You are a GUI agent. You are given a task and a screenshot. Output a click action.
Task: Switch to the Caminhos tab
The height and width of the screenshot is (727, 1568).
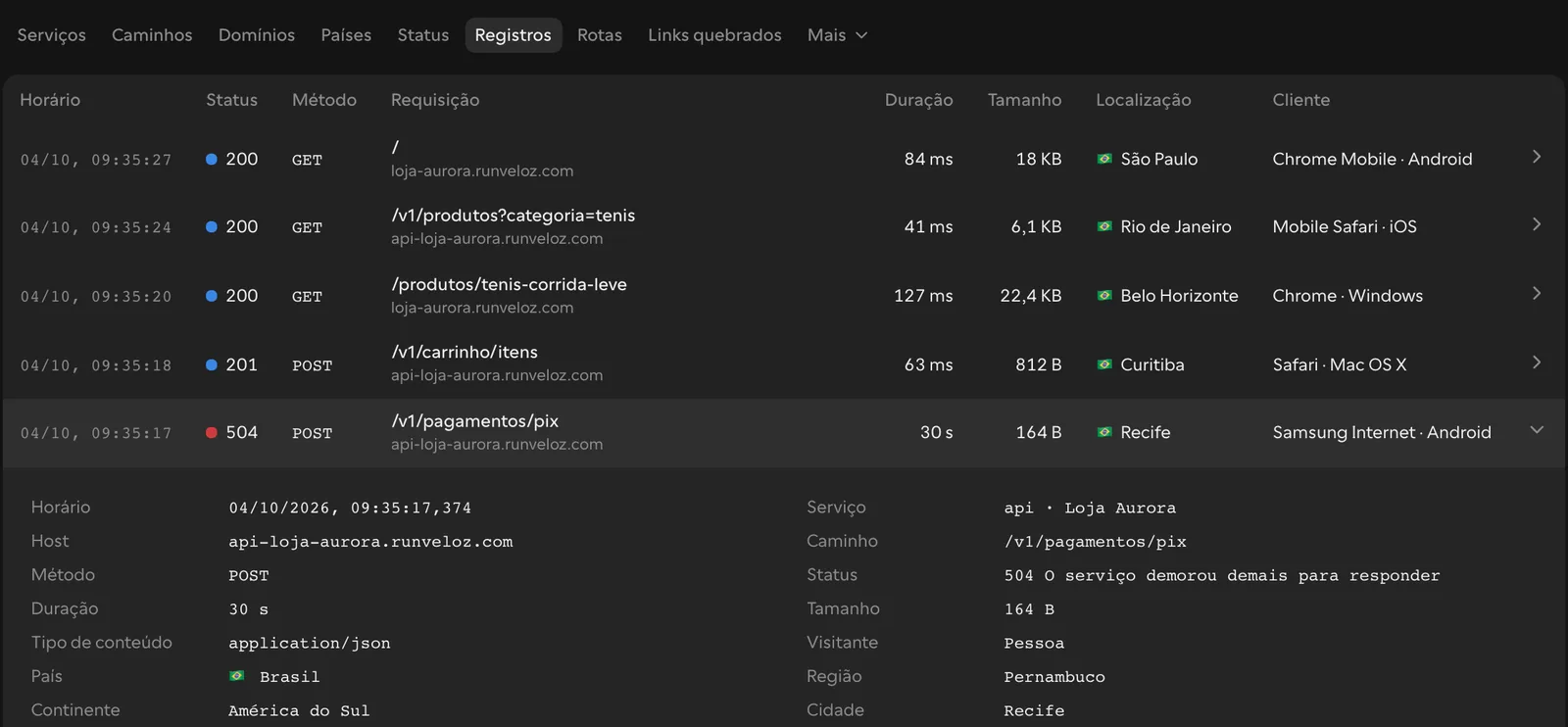click(152, 35)
